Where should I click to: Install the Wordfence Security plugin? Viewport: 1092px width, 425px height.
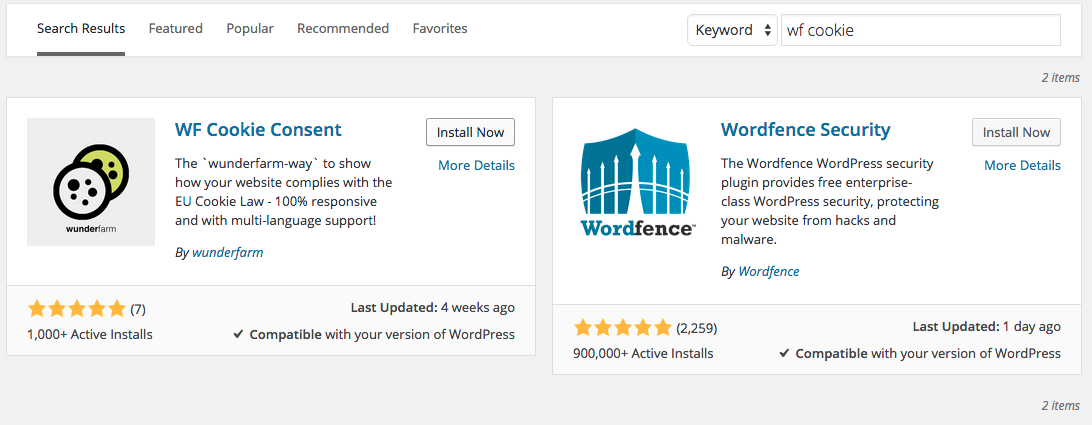pyautogui.click(x=1016, y=132)
